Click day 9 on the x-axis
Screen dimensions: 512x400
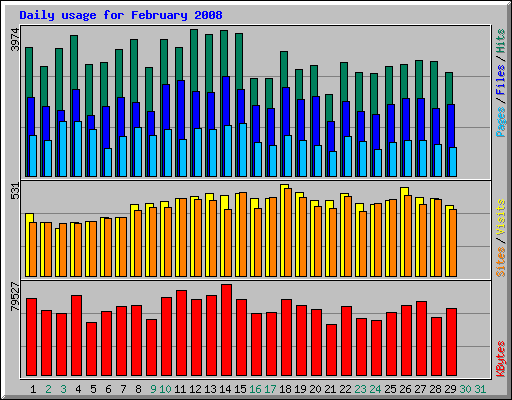pos(153,389)
